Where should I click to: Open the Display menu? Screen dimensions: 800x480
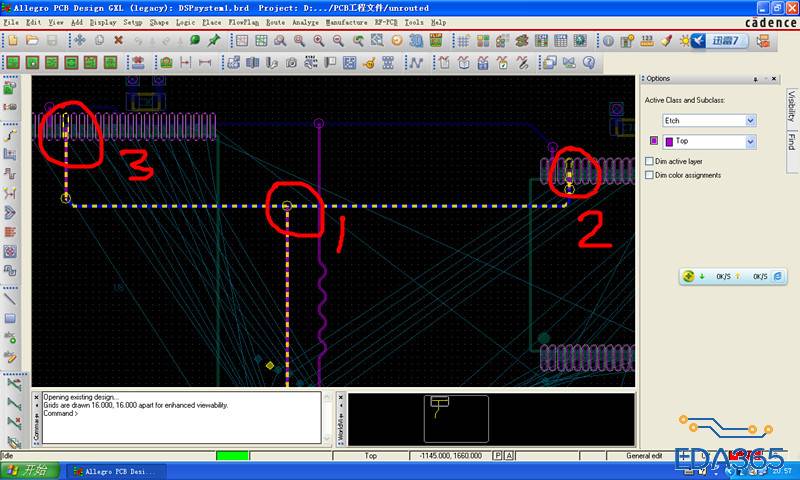pos(103,22)
